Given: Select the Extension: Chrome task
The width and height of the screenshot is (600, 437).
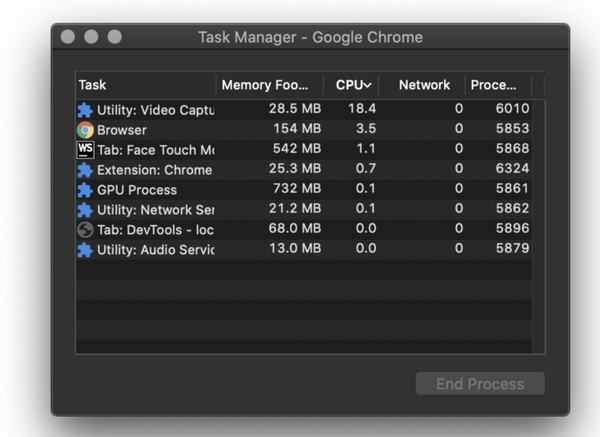Looking at the screenshot, I should 304,170.
